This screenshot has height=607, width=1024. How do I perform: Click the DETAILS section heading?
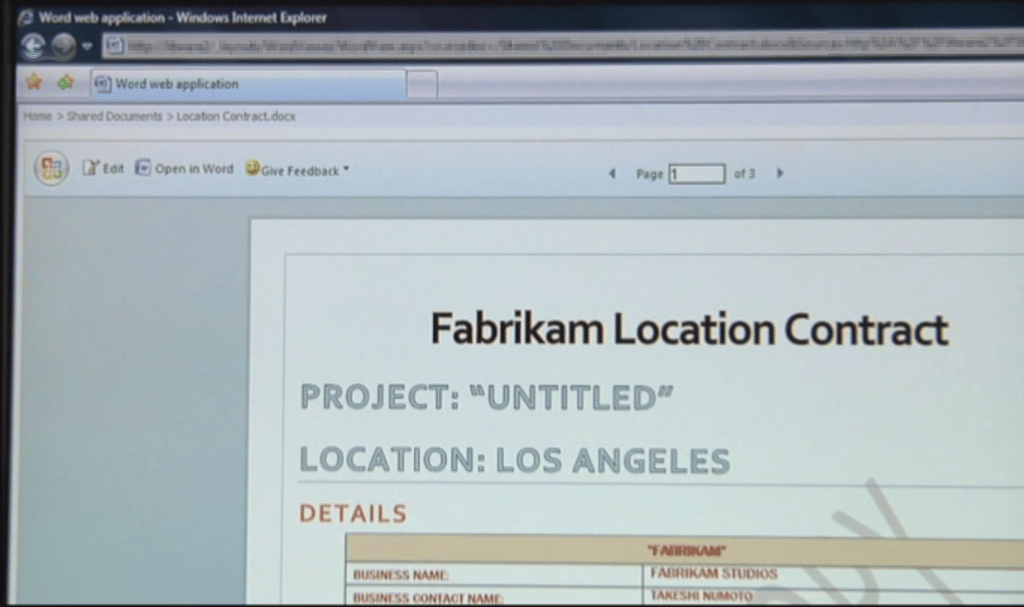353,514
